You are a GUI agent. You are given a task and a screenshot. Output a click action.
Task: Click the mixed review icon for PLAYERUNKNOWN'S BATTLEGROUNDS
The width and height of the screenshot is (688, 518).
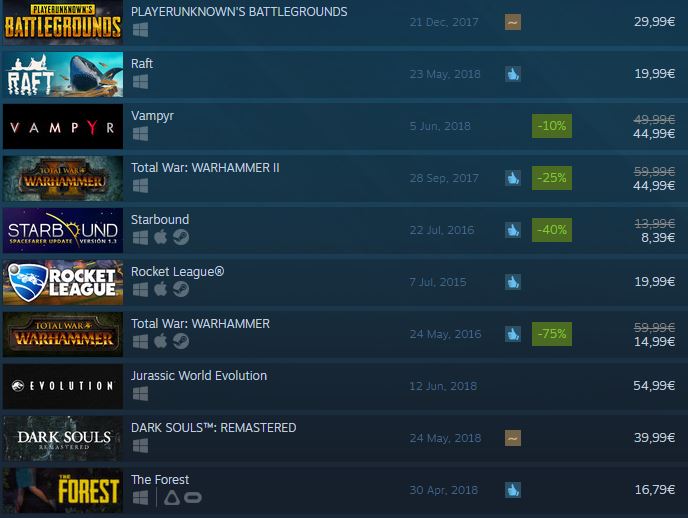512,22
